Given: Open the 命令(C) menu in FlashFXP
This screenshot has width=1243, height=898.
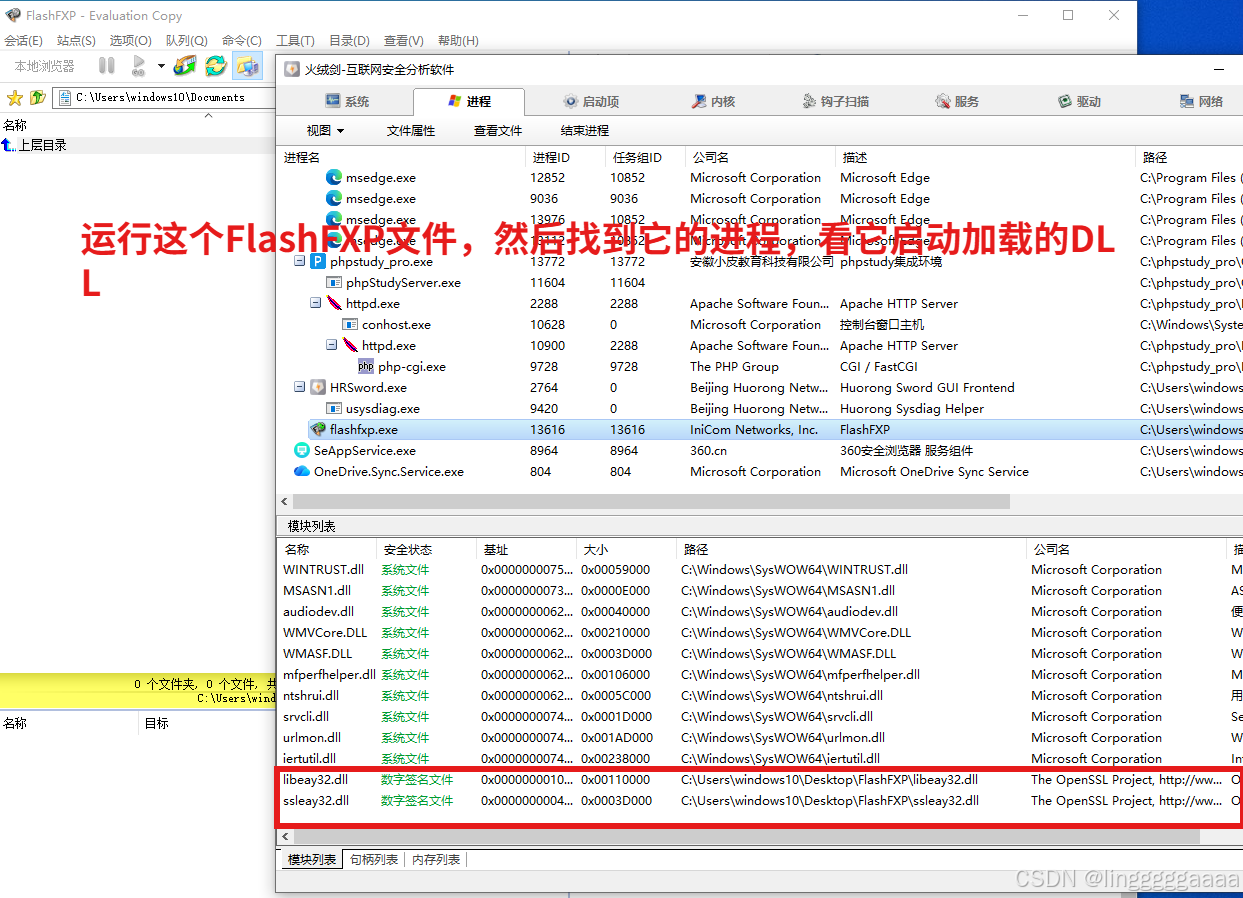Looking at the screenshot, I should point(241,41).
